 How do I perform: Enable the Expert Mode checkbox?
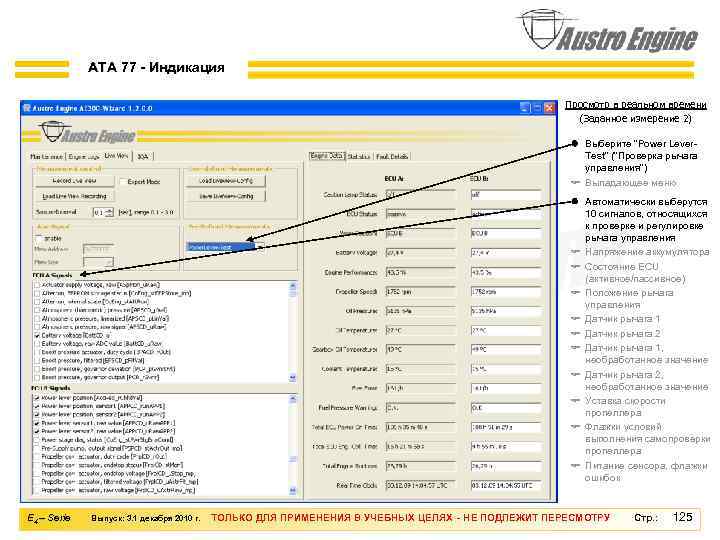coord(122,182)
